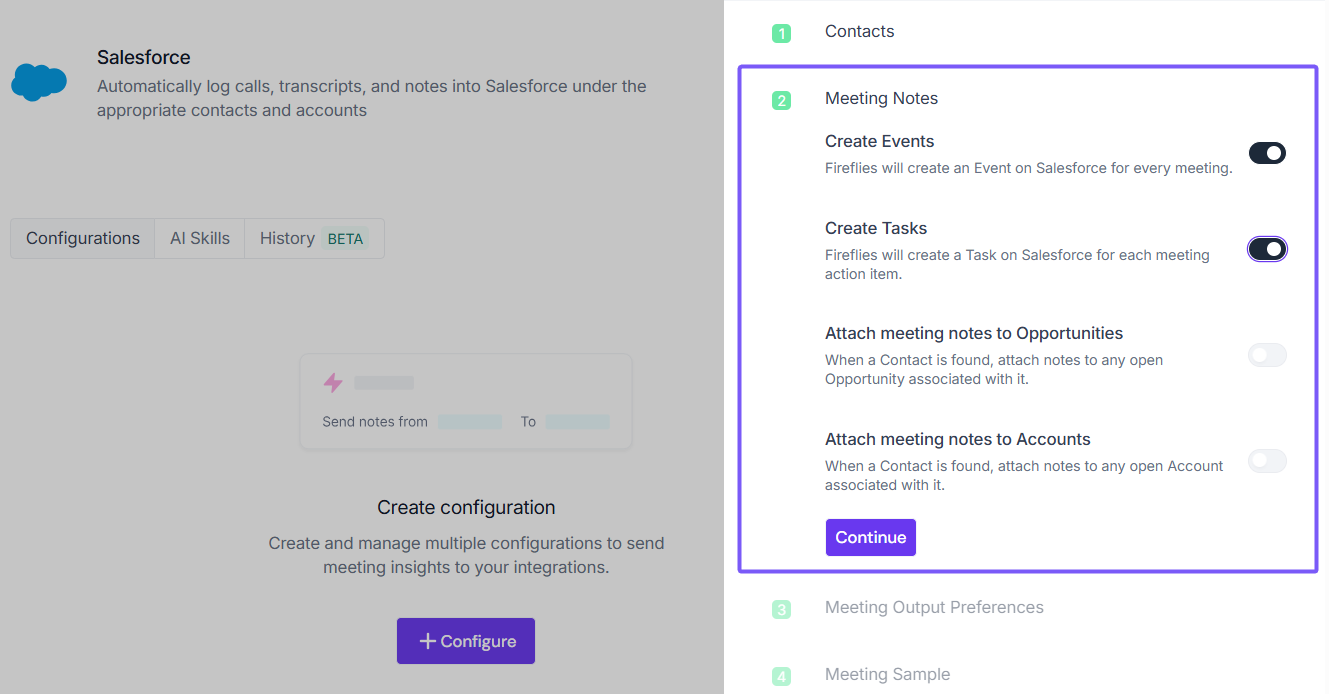Switch to the Configurations tab
This screenshot has width=1329, height=694.
coord(83,238)
